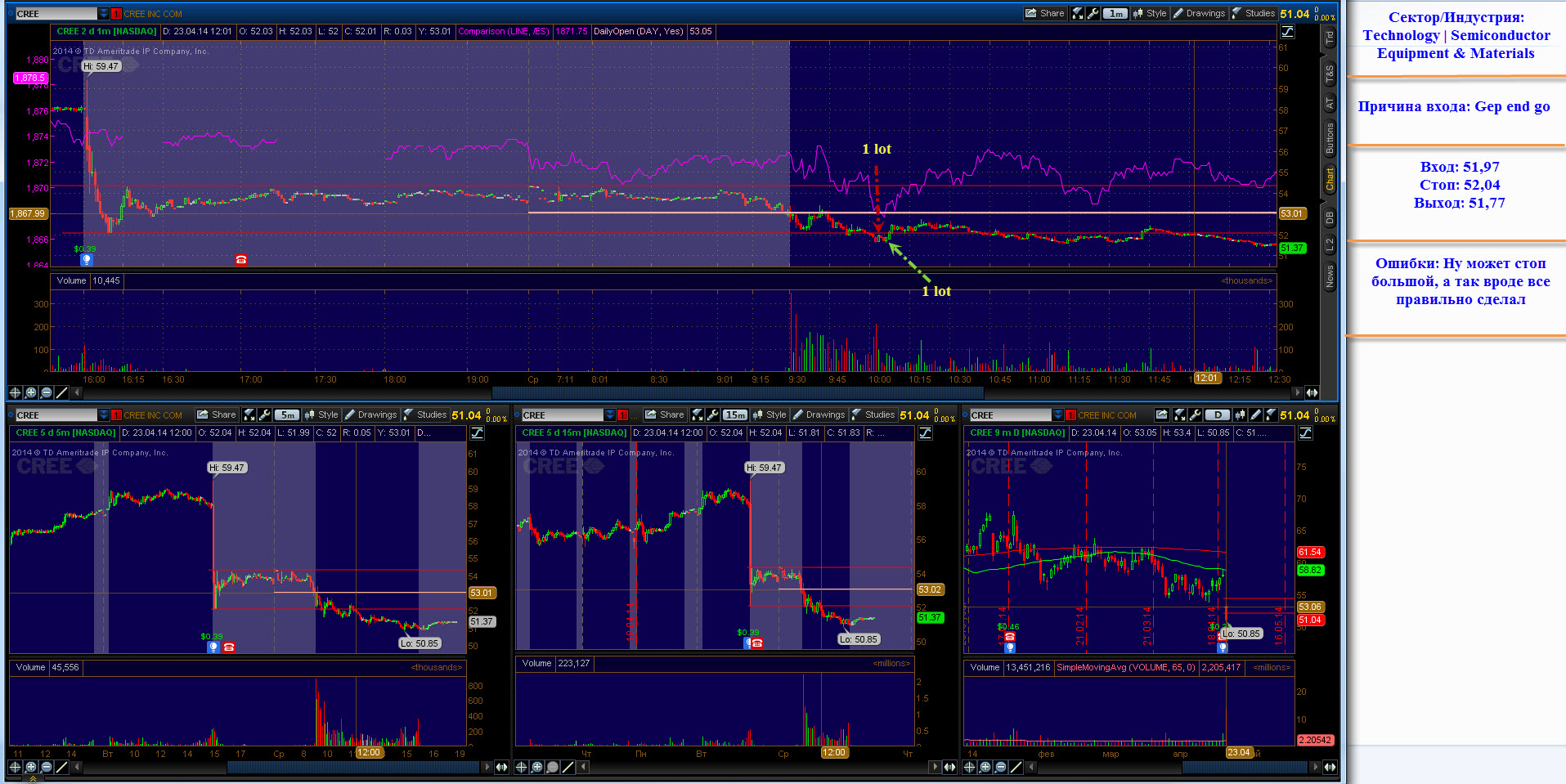1566x784 pixels.
Task: Click share icon in daily chart
Action: tap(1162, 414)
